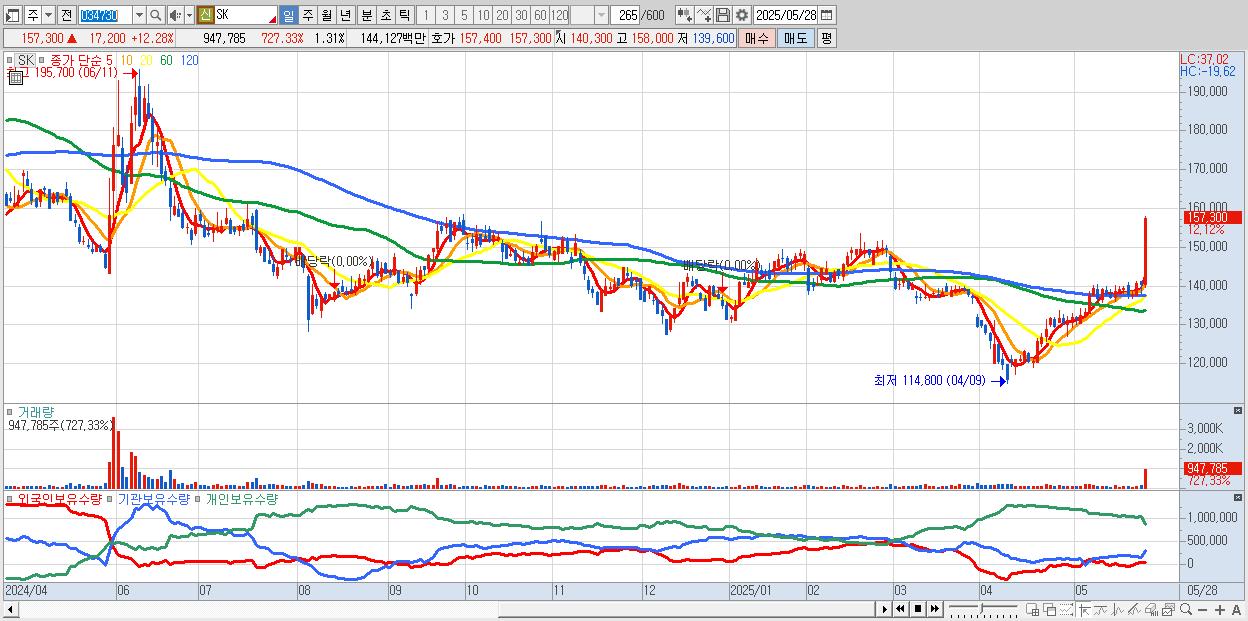Screen dimensions: 1248x621
Task: Click the interval 5 button
Action: (464, 15)
